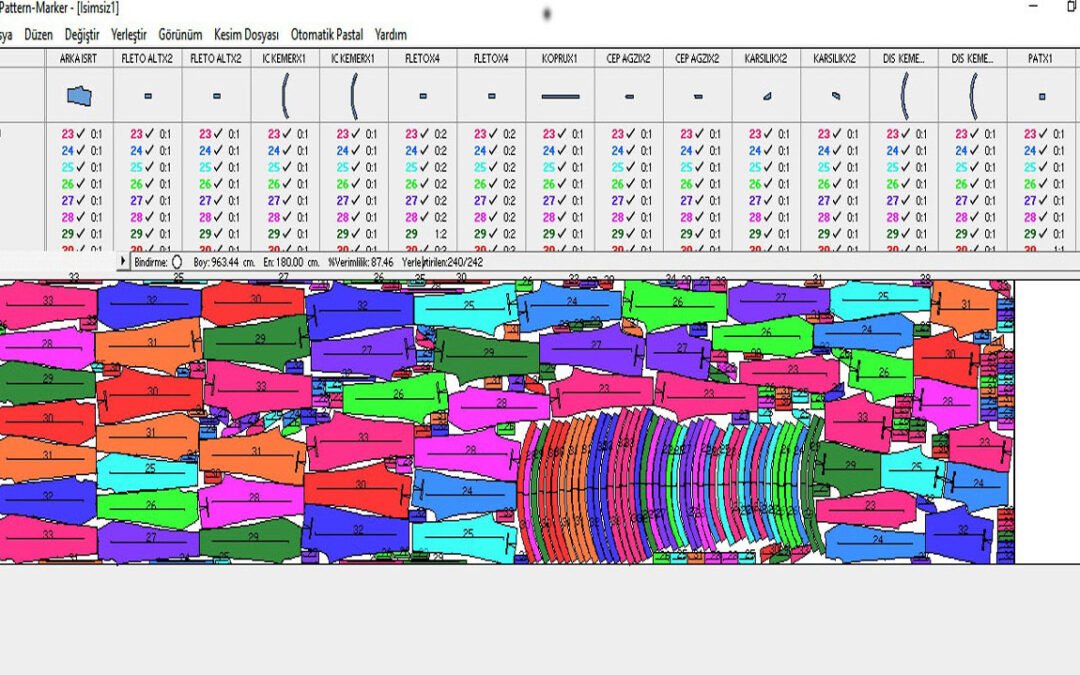Open the Otomatik Pastal menu

tap(326, 34)
